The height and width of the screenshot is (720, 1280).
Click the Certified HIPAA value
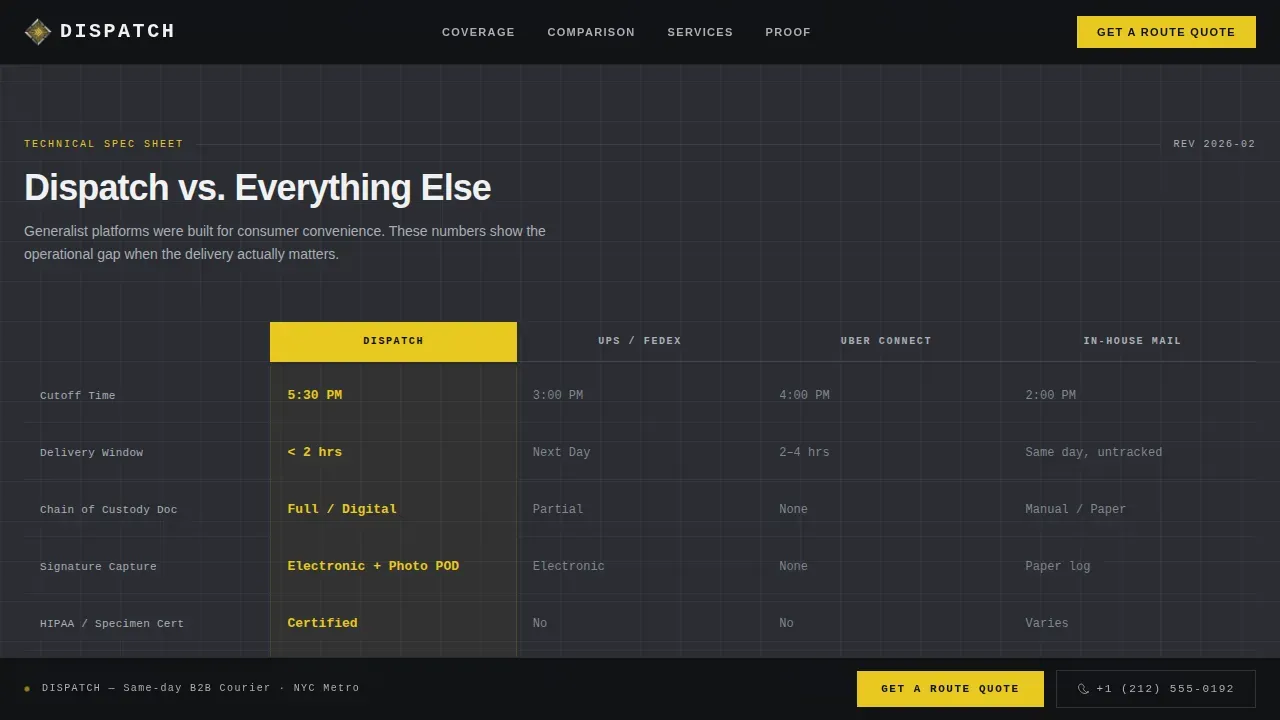point(322,623)
